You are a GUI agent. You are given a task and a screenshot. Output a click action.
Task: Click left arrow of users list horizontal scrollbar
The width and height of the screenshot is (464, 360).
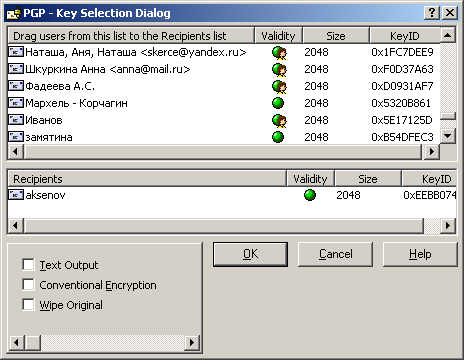tap(15, 152)
